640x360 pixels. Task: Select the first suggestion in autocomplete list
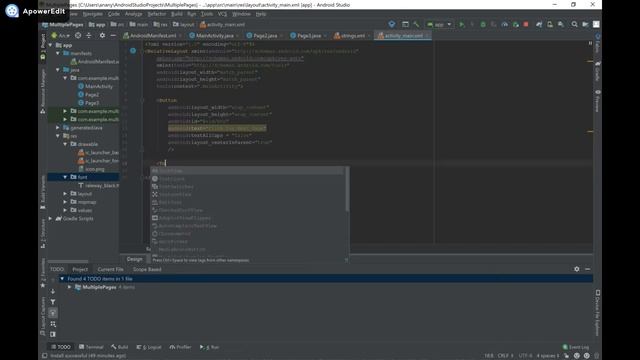[247, 171]
